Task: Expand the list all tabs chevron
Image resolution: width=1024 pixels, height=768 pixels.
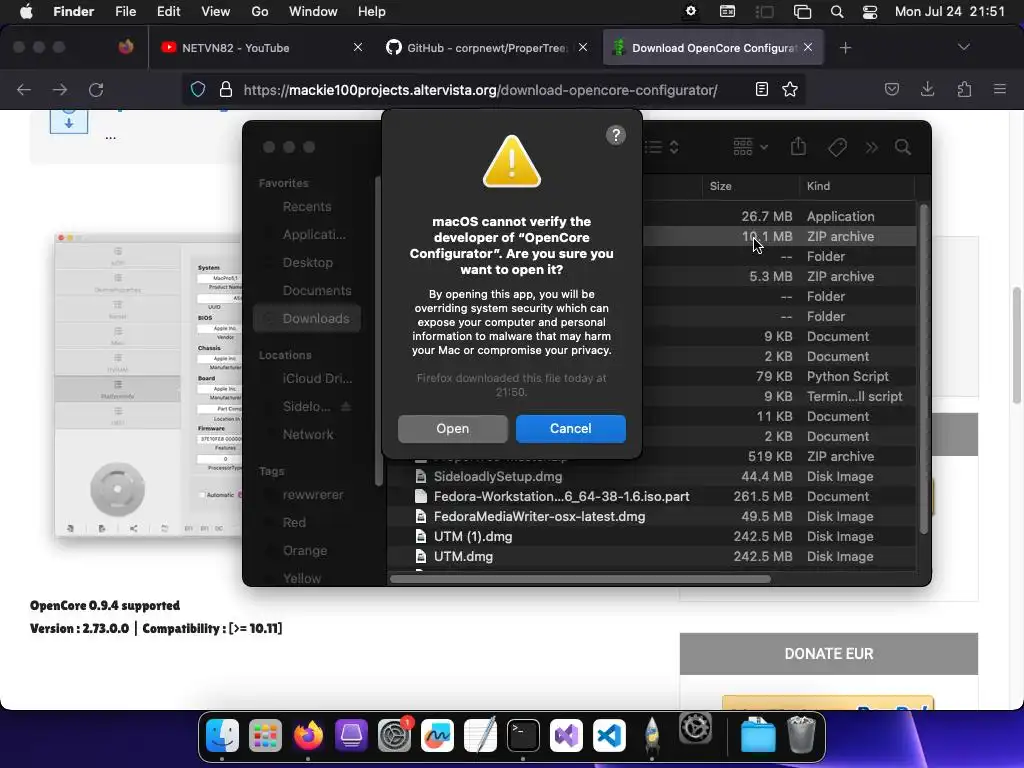Action: (x=963, y=47)
